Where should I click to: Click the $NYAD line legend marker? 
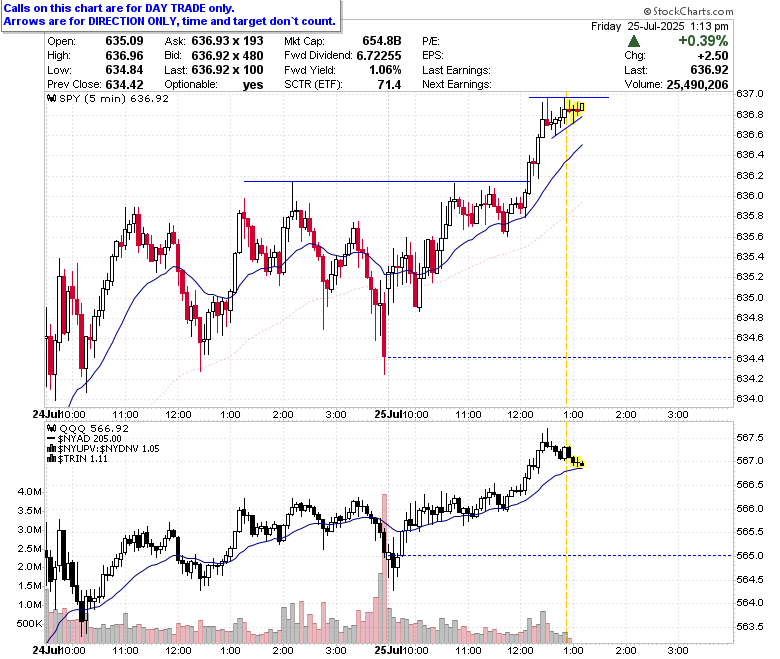click(51, 439)
